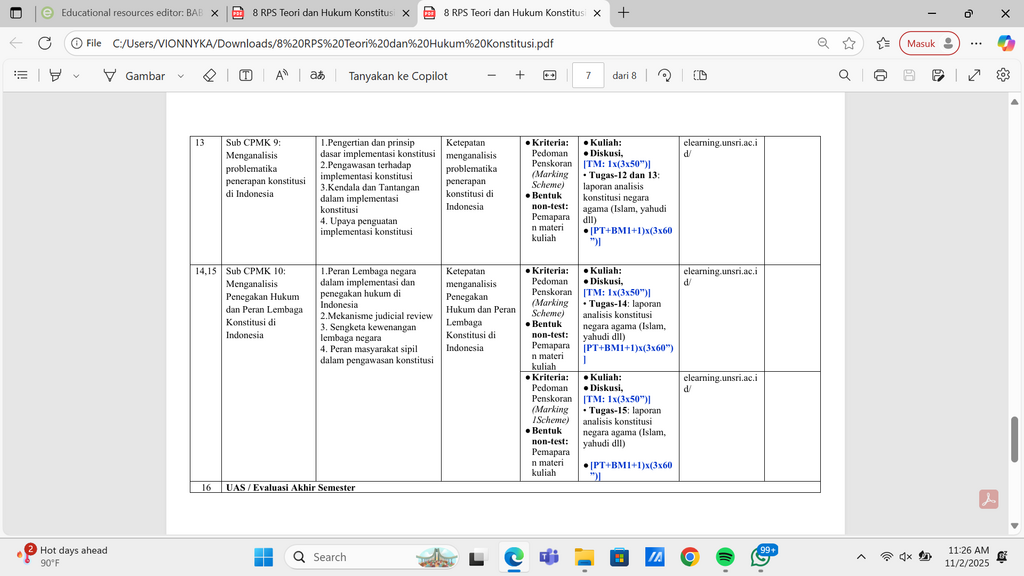Toggle fit to width view
Image resolution: width=1024 pixels, height=576 pixels.
[550, 76]
